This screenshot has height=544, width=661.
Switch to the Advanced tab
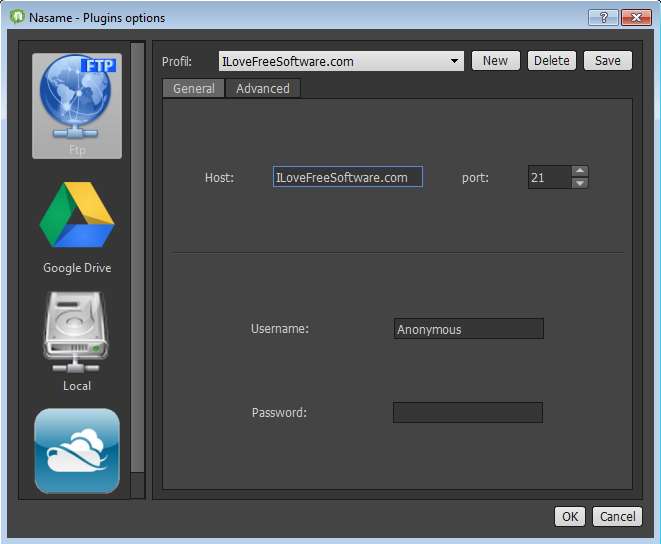(x=263, y=89)
